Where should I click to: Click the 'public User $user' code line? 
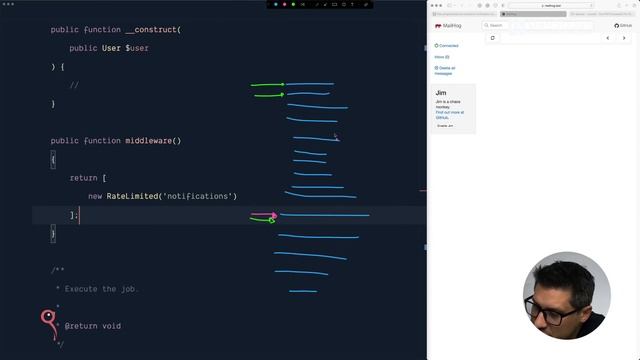point(109,48)
